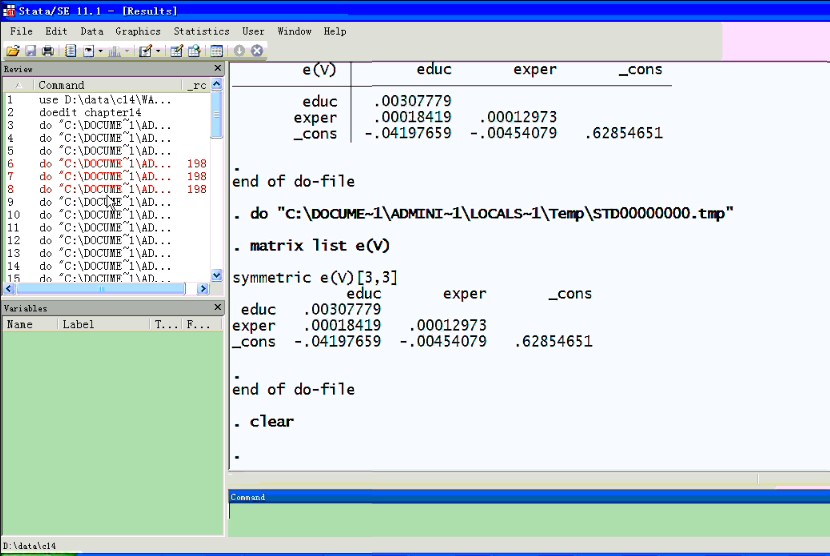Open the Data menu
This screenshot has width=830, height=556.
(92, 31)
